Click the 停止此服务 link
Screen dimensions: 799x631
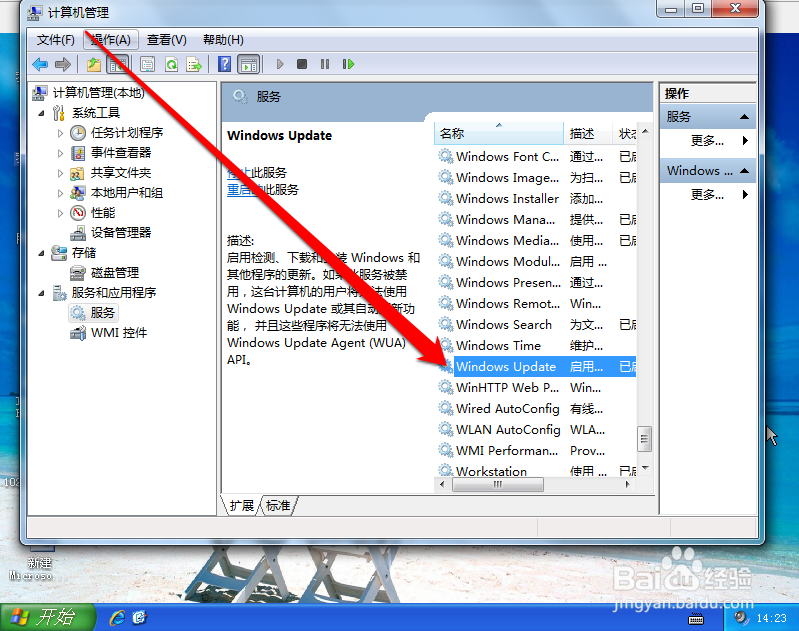click(257, 173)
